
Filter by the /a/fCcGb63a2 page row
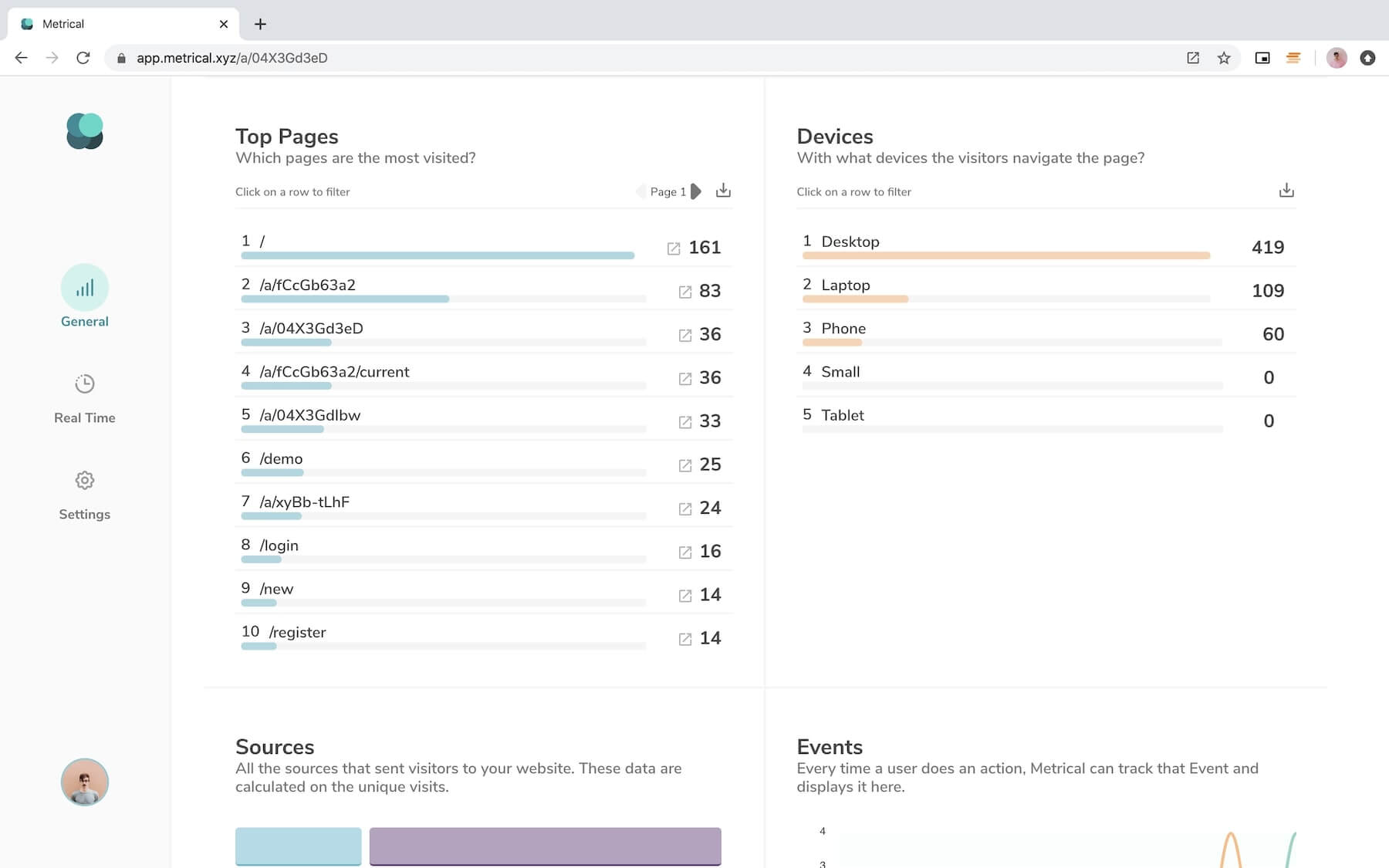tap(444, 289)
